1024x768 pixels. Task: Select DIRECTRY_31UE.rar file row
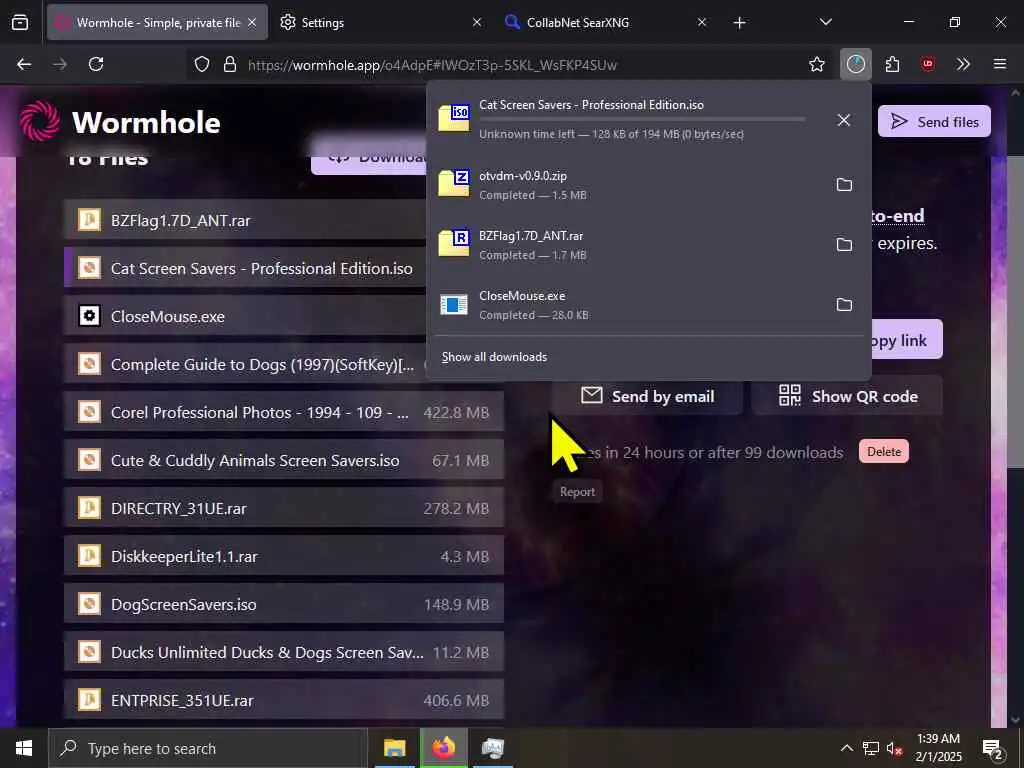[284, 507]
